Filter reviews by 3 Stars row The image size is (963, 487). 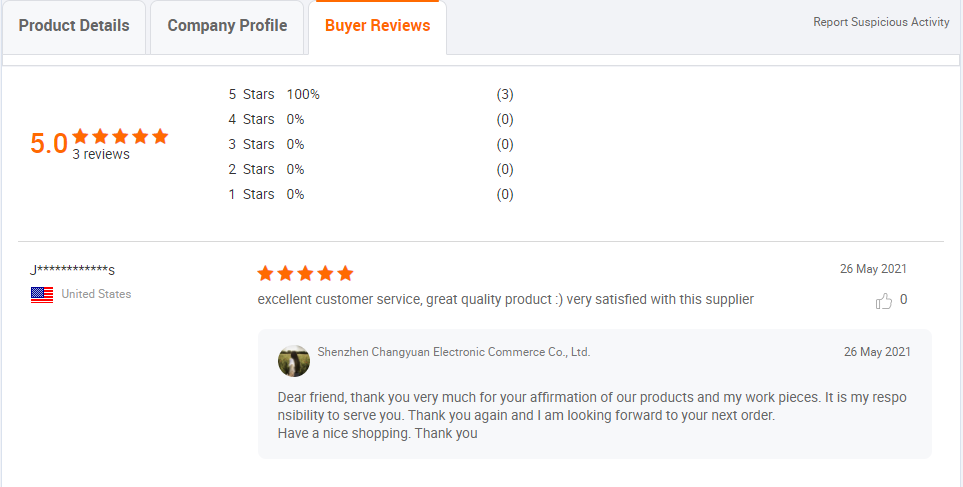(x=251, y=145)
